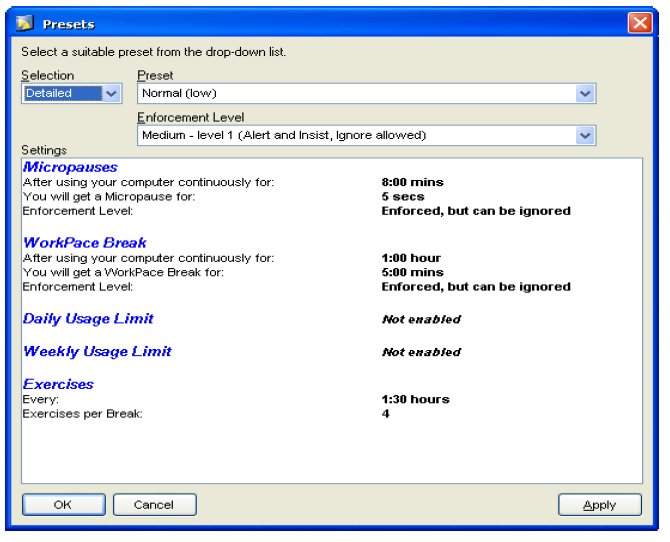
Task: Click 'You will get a WorkPace Break for:' label
Action: coord(123,272)
